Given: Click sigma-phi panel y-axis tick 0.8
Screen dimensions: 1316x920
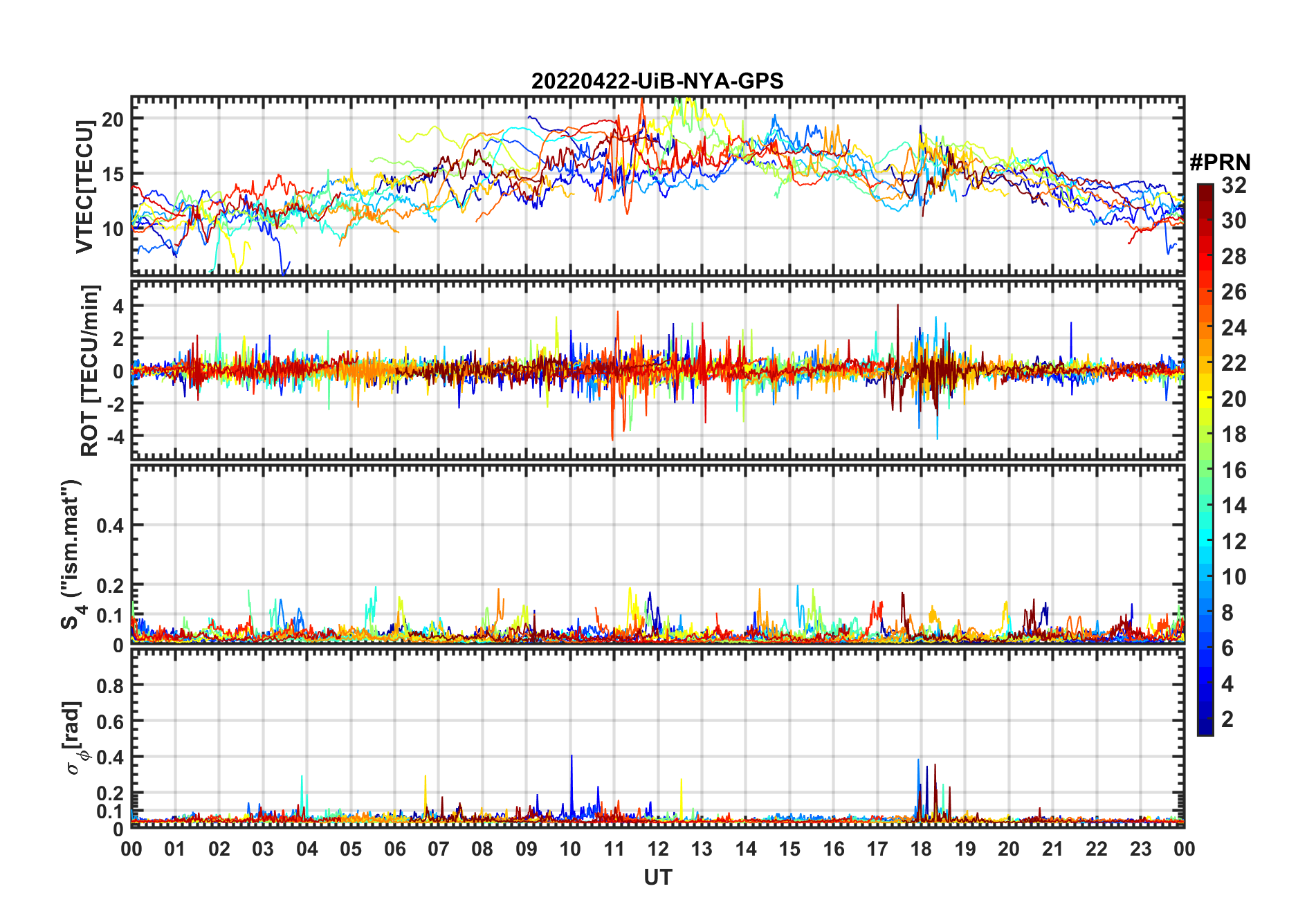Looking at the screenshot, I should [x=110, y=686].
